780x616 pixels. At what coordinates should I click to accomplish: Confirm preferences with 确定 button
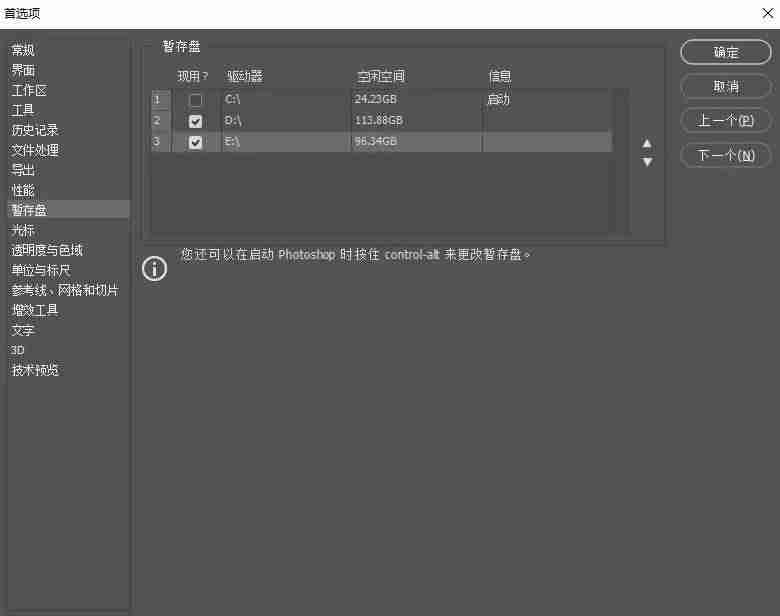point(725,52)
